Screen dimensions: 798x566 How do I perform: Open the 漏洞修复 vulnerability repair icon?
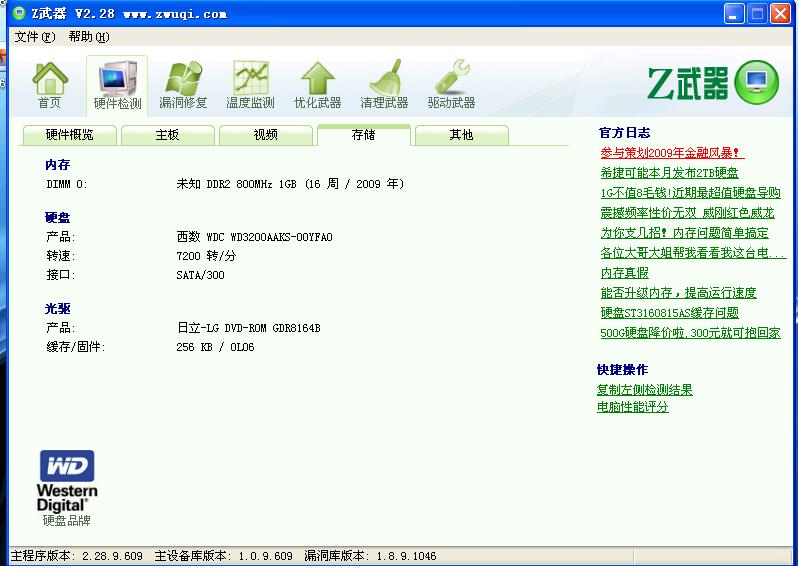click(183, 85)
